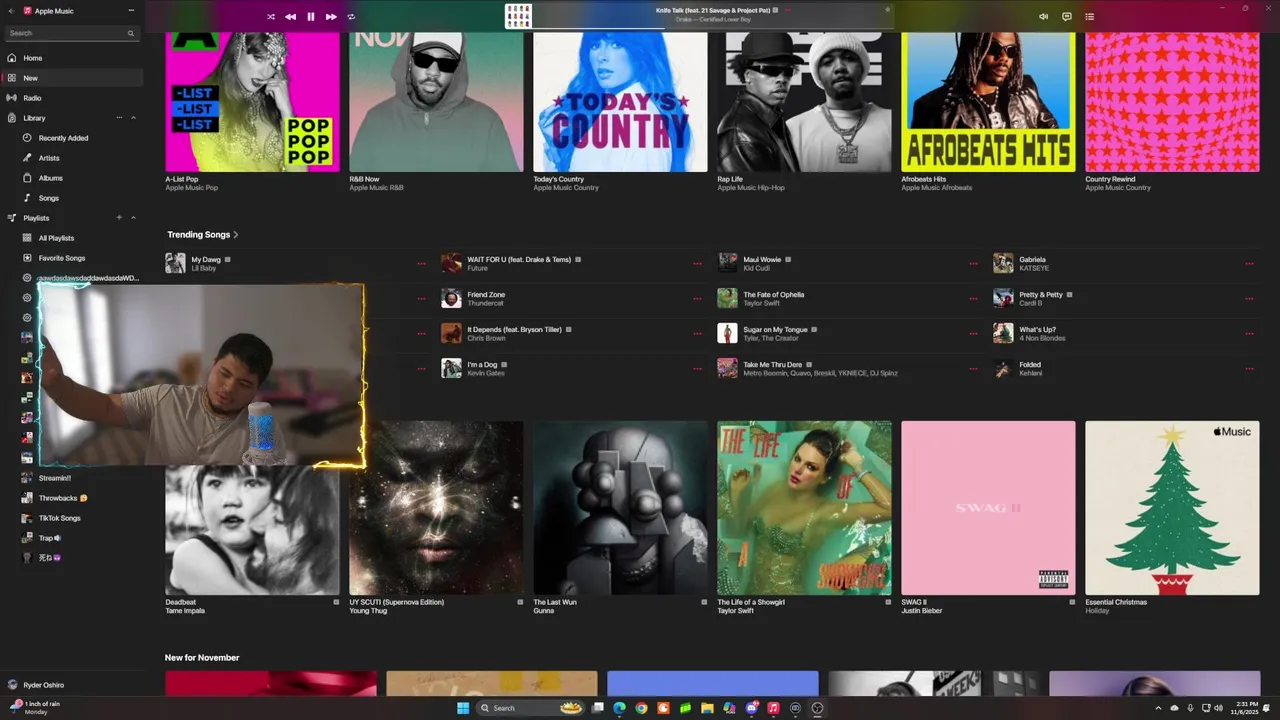Open options for Maui Wowie song

973,264
